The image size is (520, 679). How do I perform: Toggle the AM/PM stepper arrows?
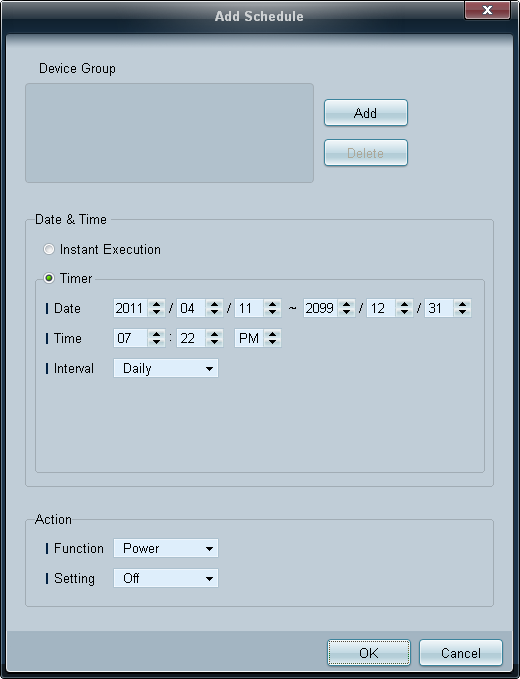[x=272, y=338]
